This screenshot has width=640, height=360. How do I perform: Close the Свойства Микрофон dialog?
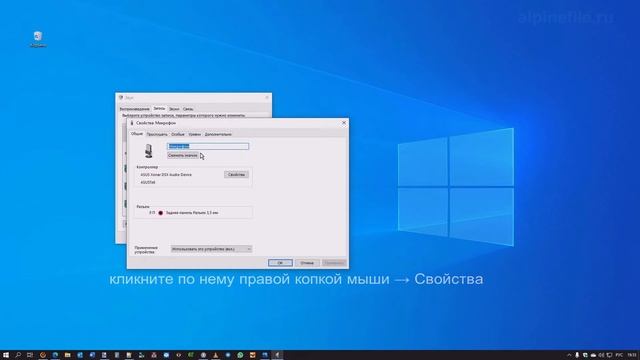click(344, 123)
